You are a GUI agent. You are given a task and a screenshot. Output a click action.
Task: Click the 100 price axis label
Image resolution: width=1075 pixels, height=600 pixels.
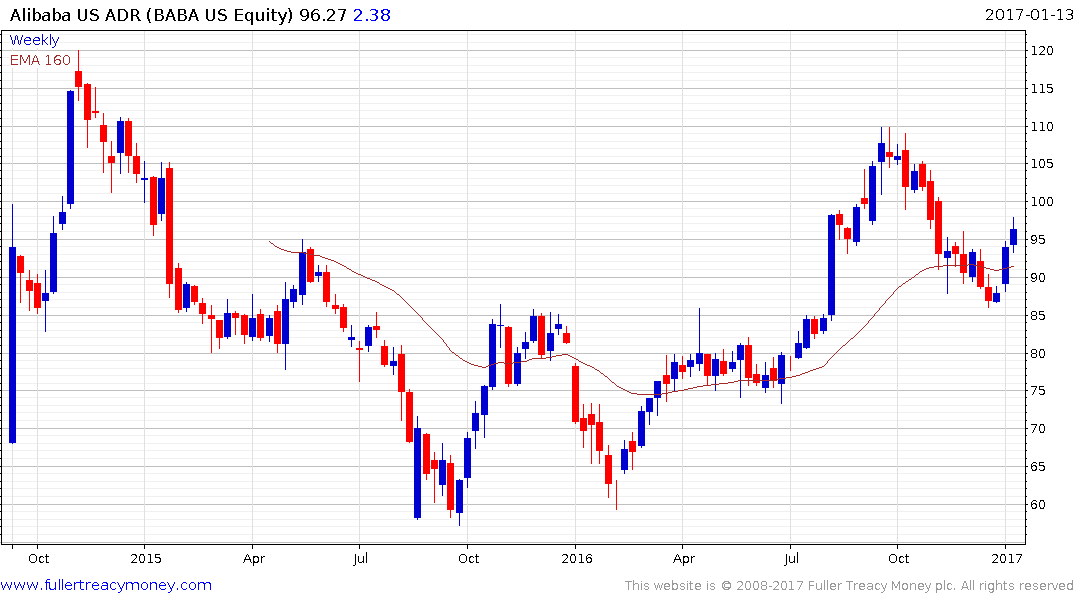(x=1042, y=202)
